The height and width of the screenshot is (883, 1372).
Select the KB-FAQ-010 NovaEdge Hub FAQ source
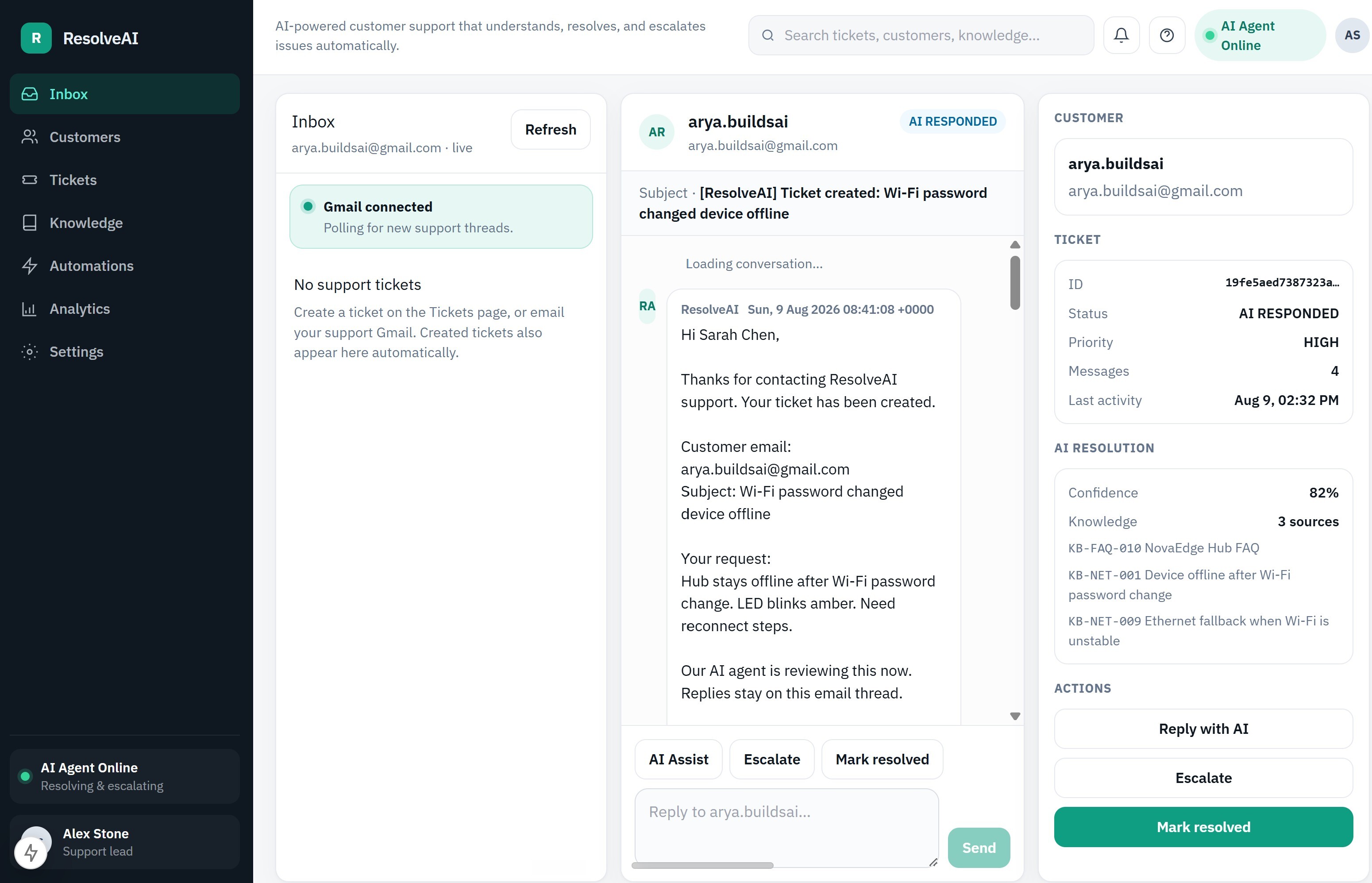coord(1163,548)
